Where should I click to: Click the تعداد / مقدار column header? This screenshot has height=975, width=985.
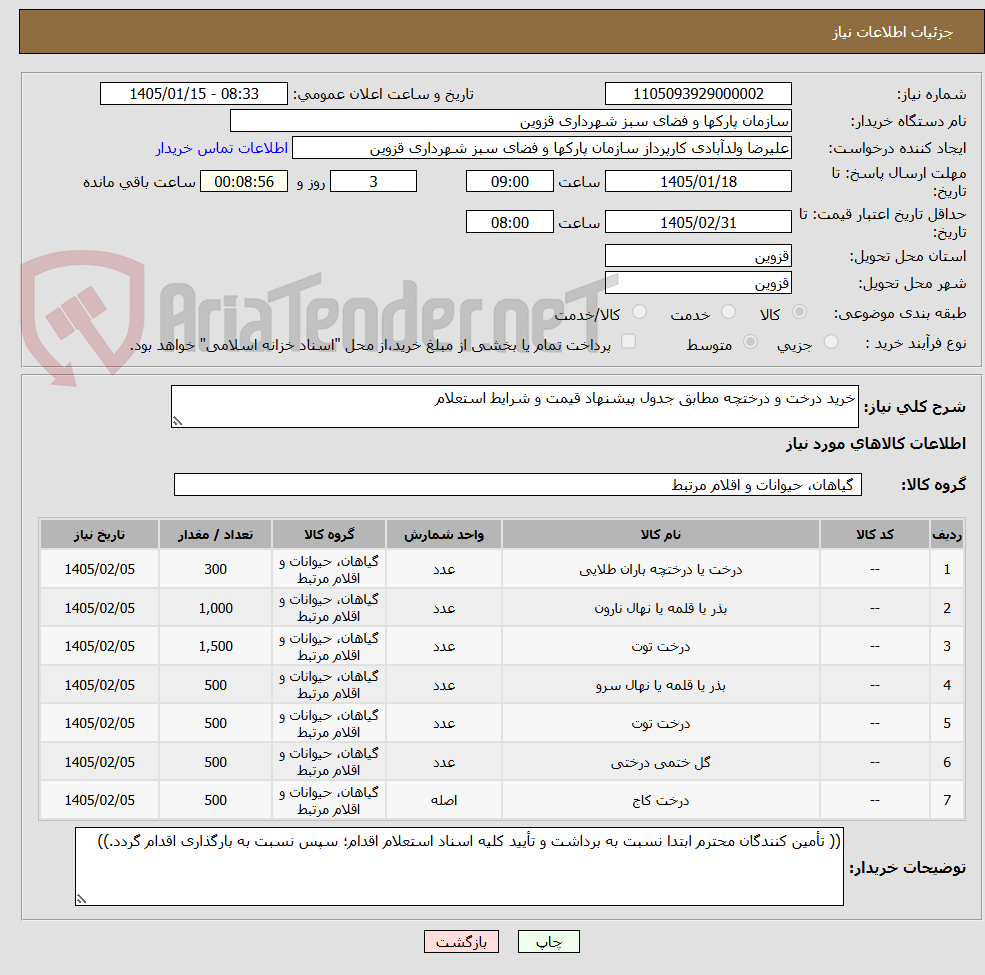click(215, 535)
